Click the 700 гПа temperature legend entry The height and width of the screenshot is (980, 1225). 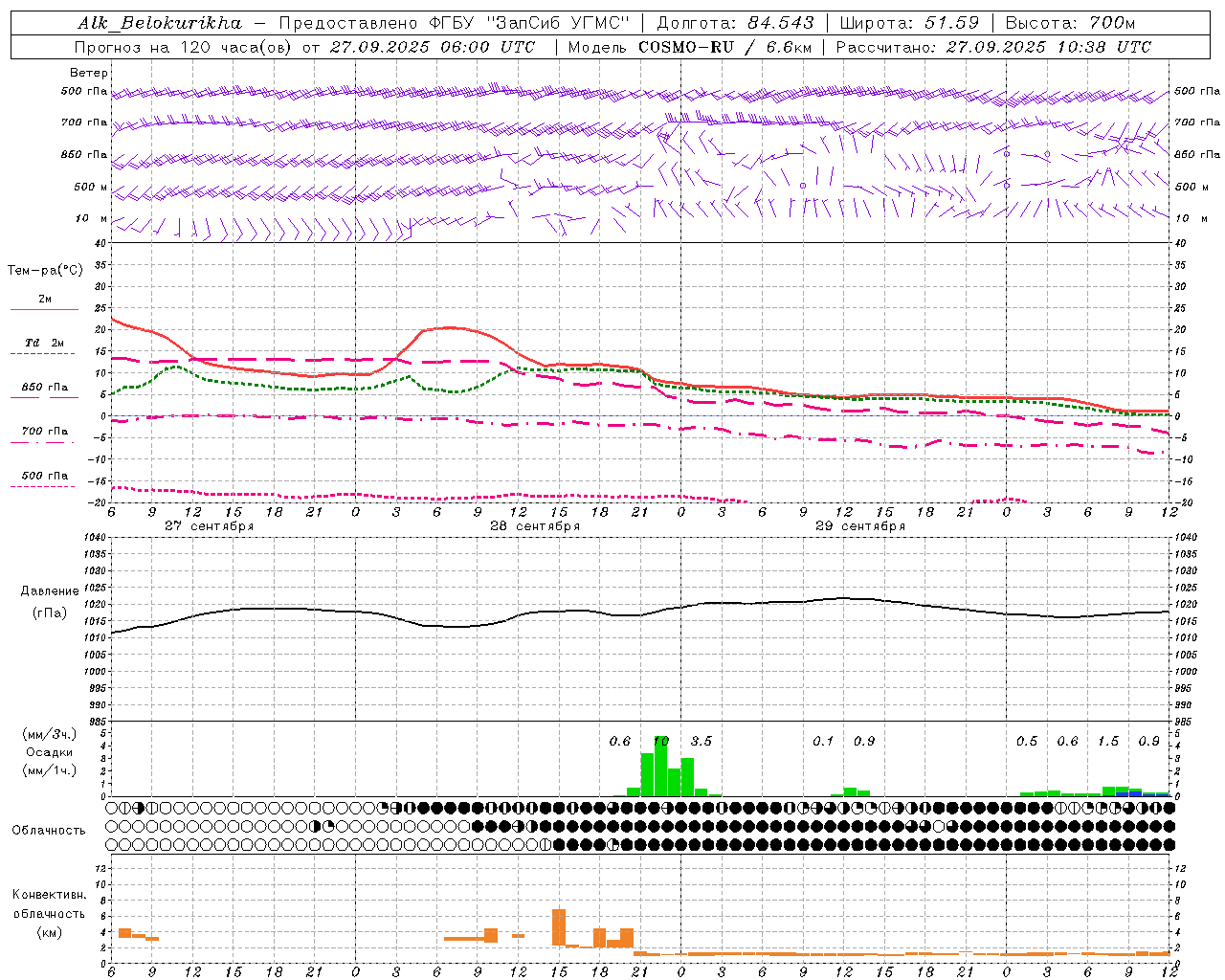tap(45, 432)
